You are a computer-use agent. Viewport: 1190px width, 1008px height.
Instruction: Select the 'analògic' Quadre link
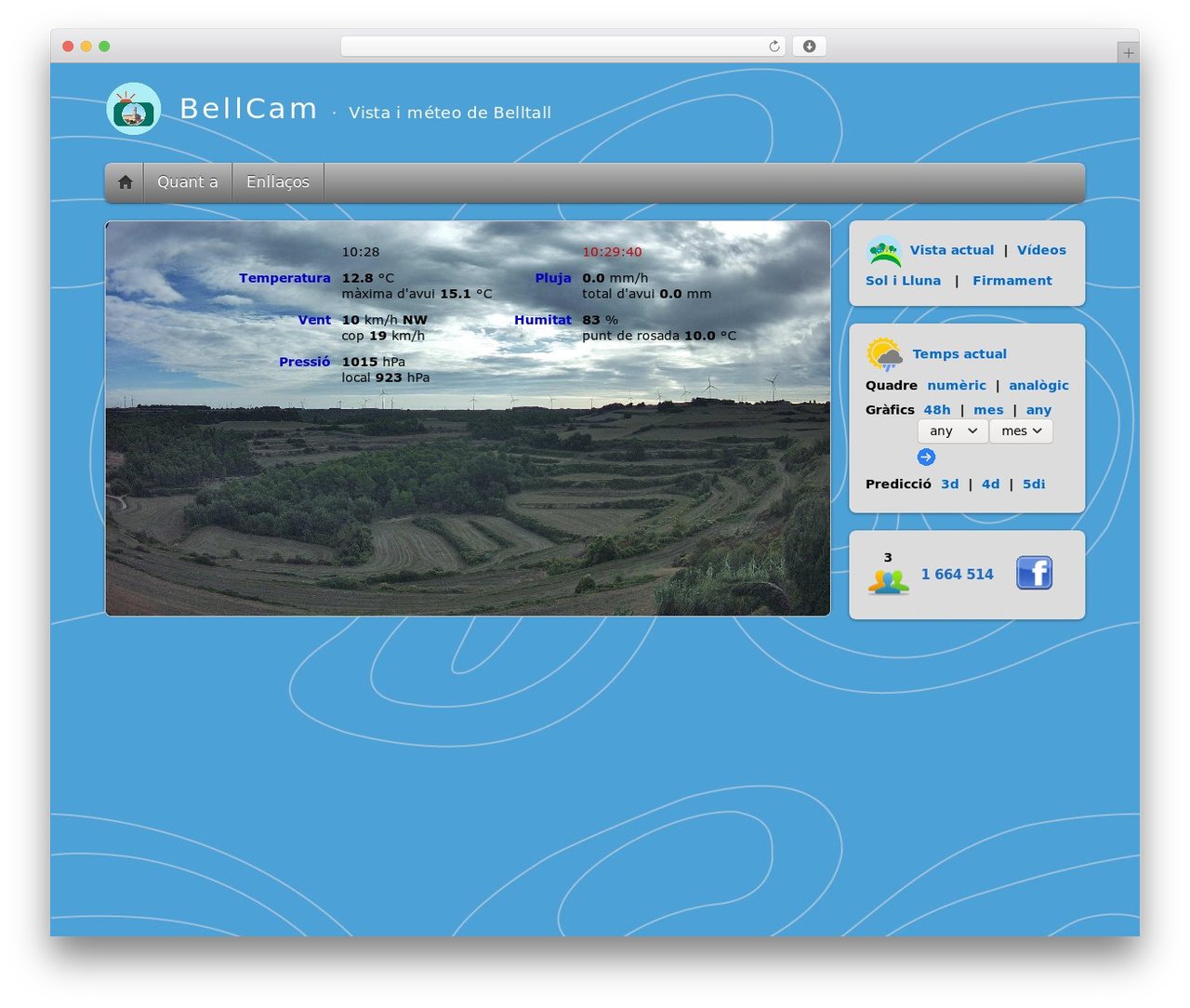[1038, 386]
